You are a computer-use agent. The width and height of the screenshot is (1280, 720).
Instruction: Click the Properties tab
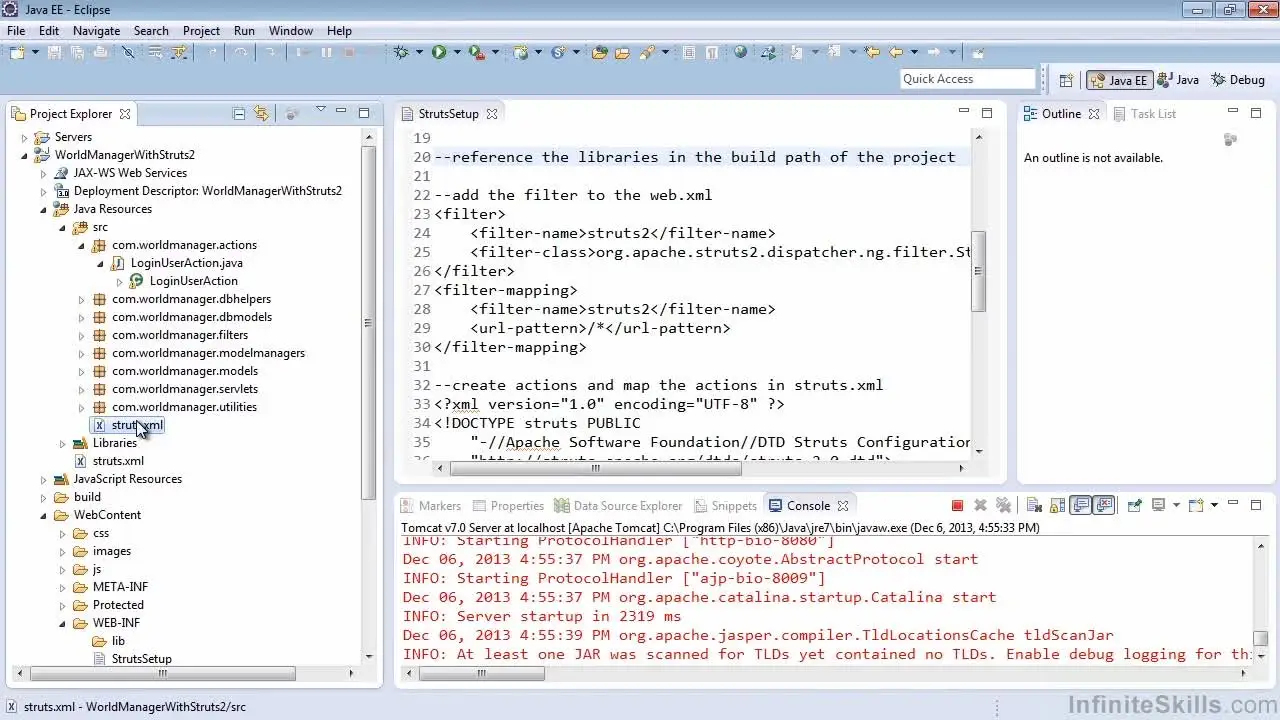coord(509,506)
